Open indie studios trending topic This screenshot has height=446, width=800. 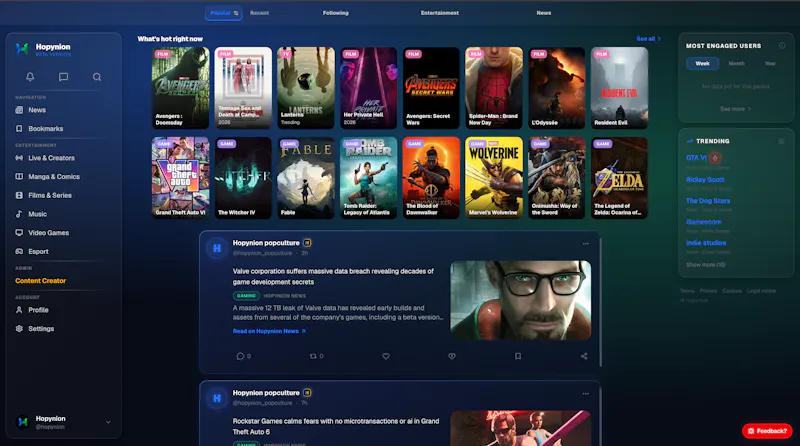[706, 243]
